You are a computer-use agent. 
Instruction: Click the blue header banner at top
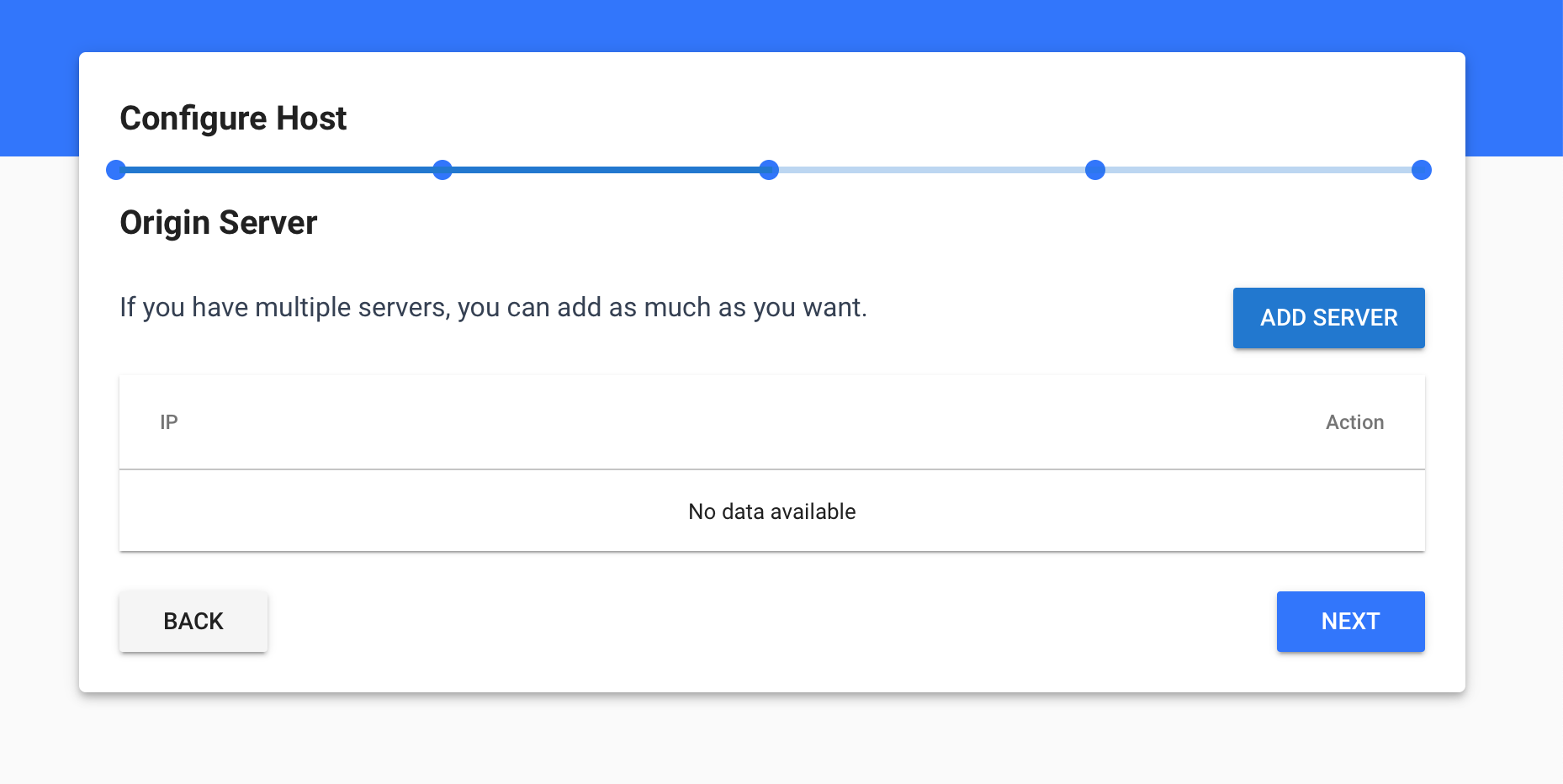(781, 24)
